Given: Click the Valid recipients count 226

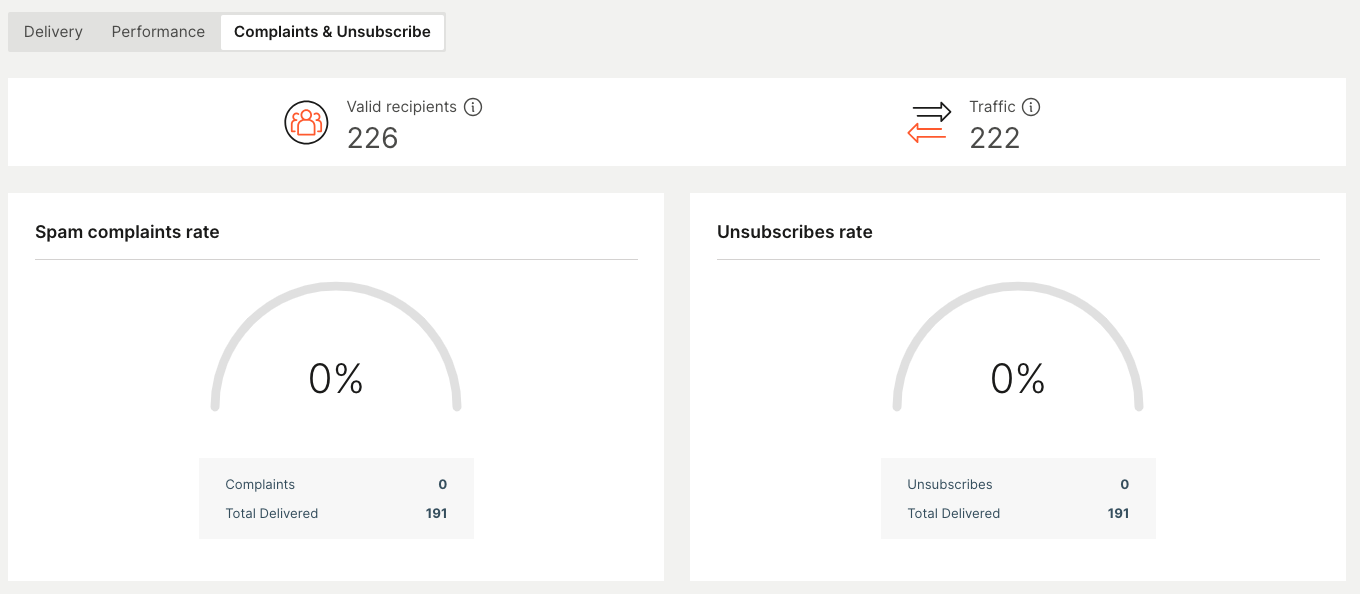Looking at the screenshot, I should 373,138.
